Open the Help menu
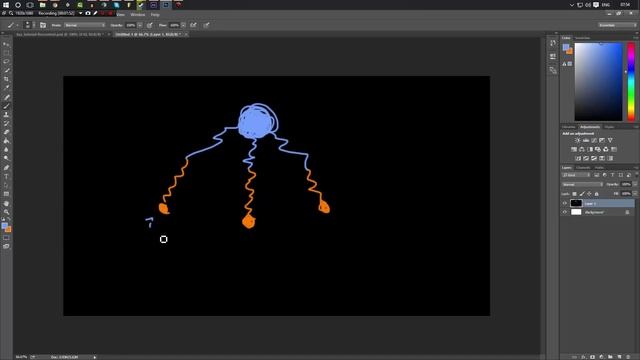Image resolution: width=640 pixels, height=360 pixels. [155, 15]
